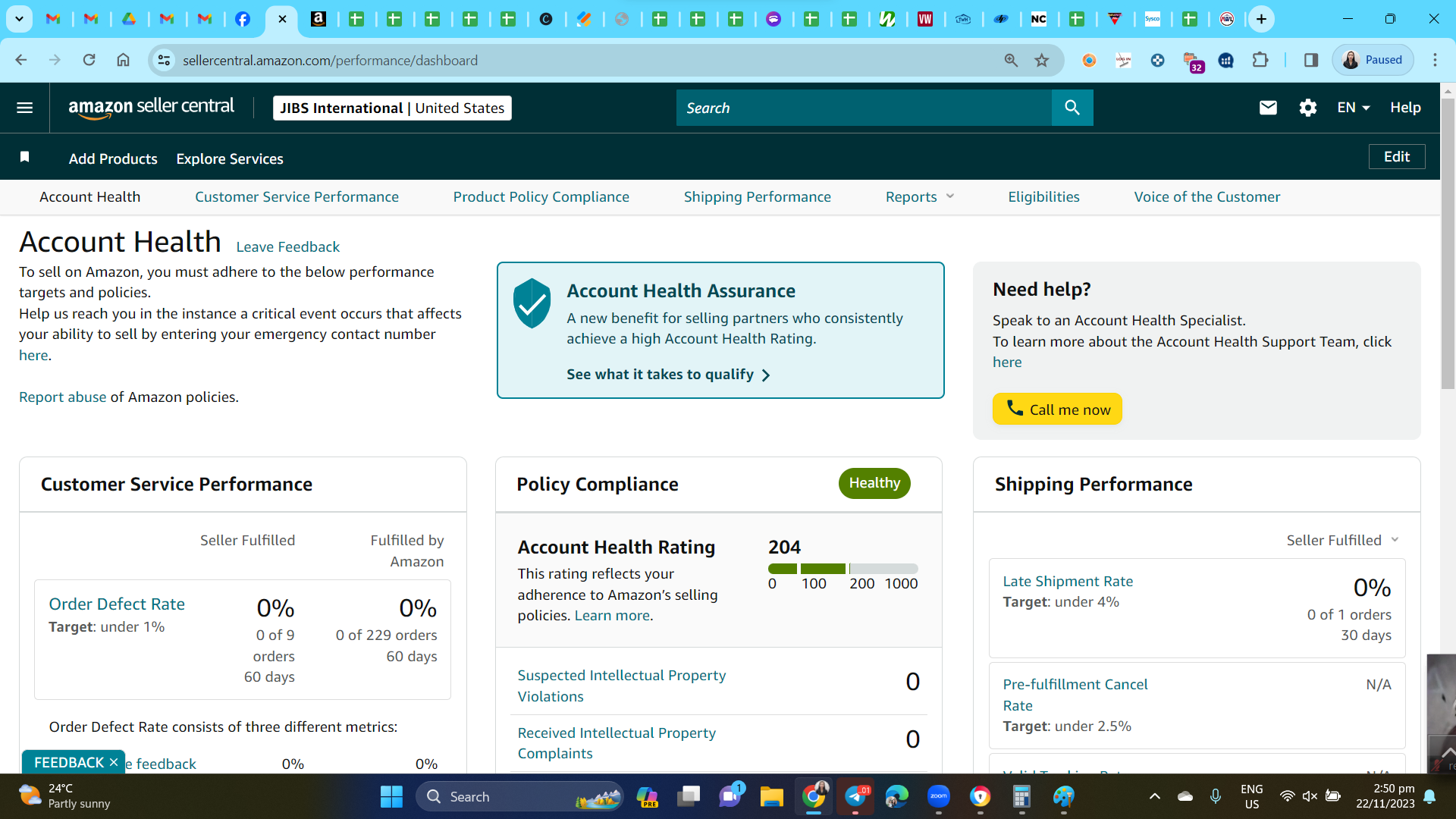Expand the Reports dropdown menu
1456x819 pixels.
click(x=919, y=196)
